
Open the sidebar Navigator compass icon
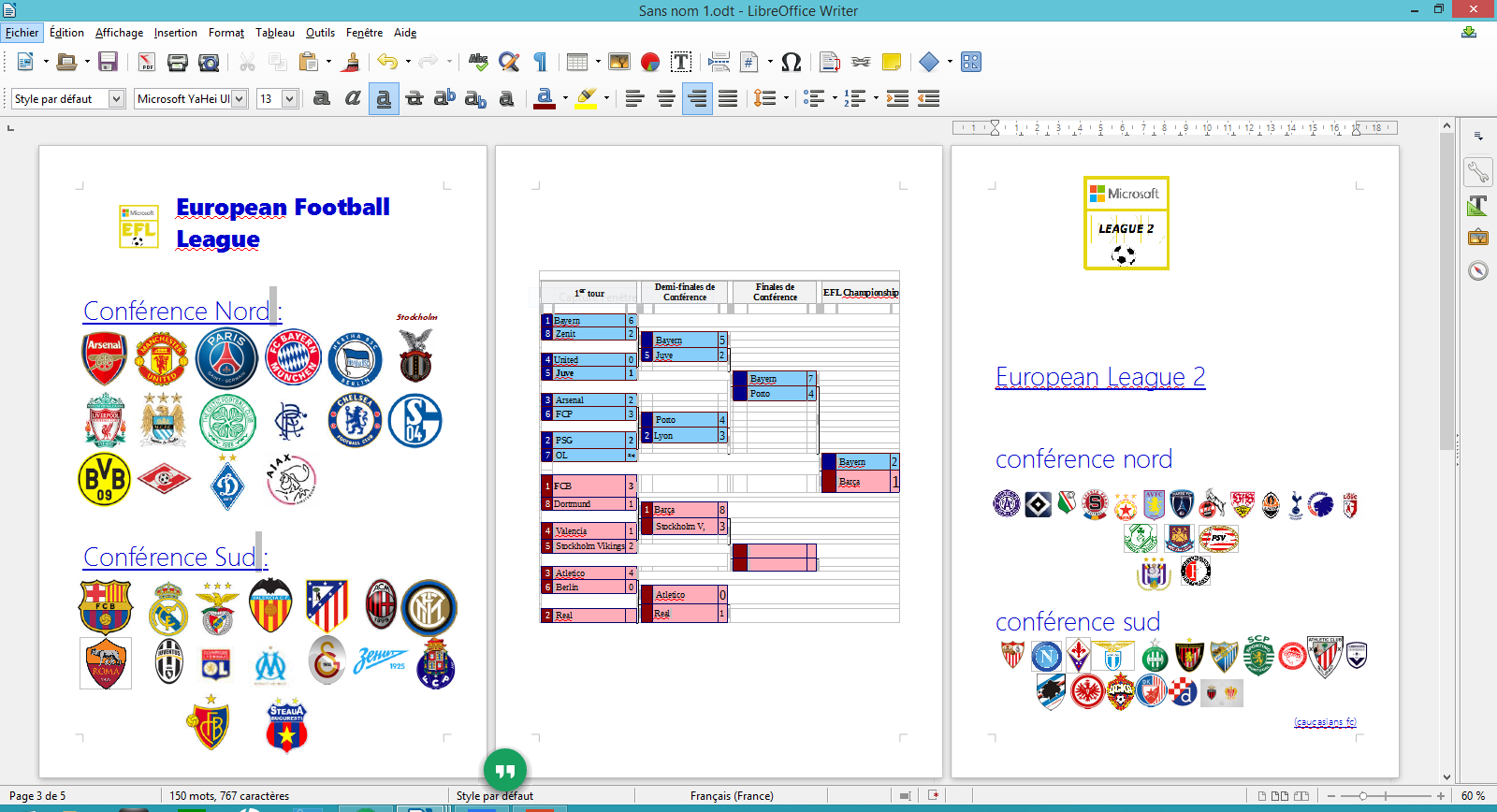(x=1477, y=271)
